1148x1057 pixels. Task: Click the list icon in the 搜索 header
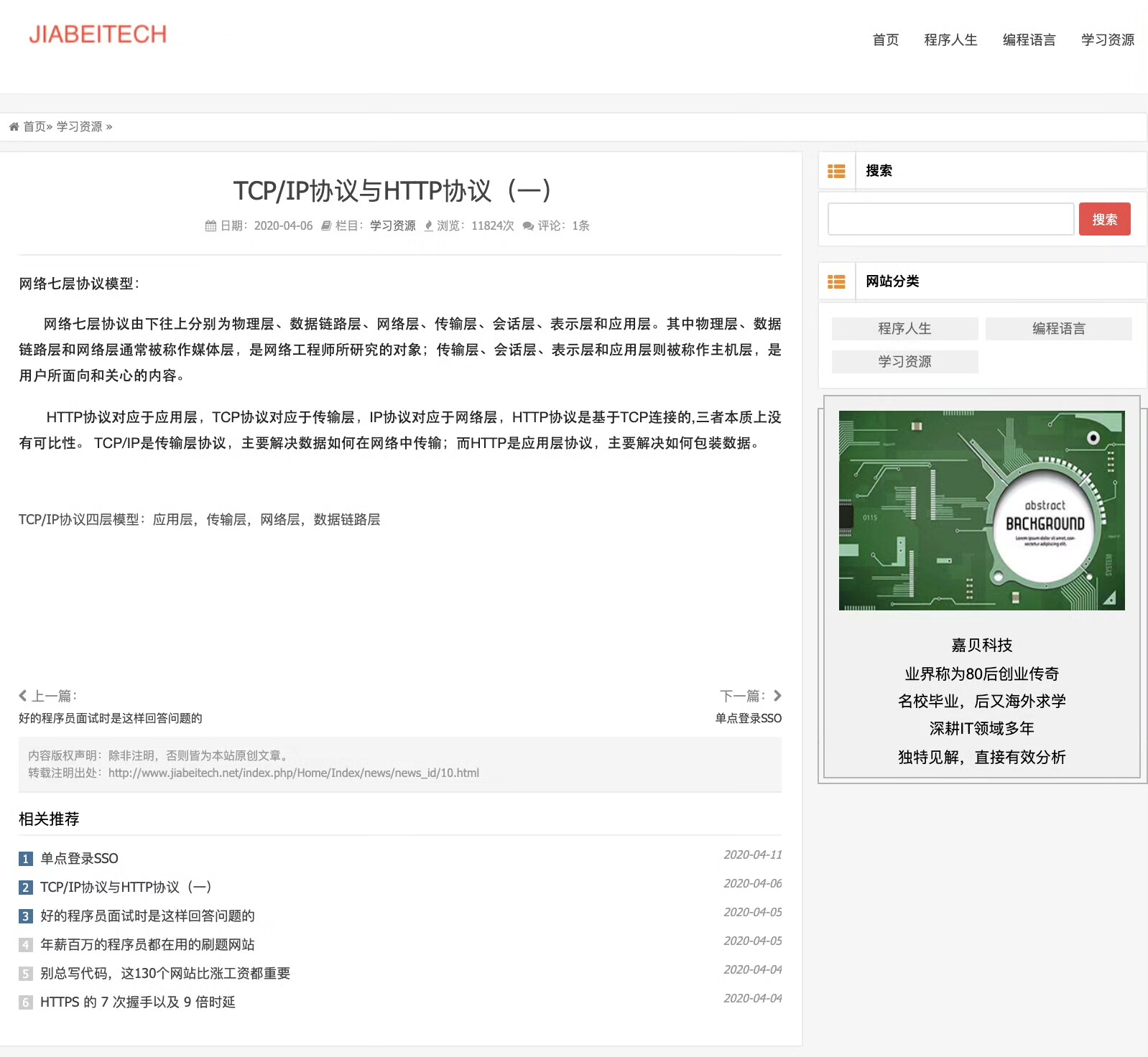coord(836,171)
